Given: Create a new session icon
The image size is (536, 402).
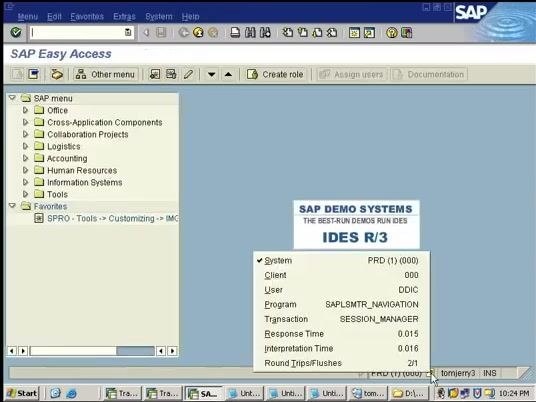Looking at the screenshot, I should tap(354, 32).
